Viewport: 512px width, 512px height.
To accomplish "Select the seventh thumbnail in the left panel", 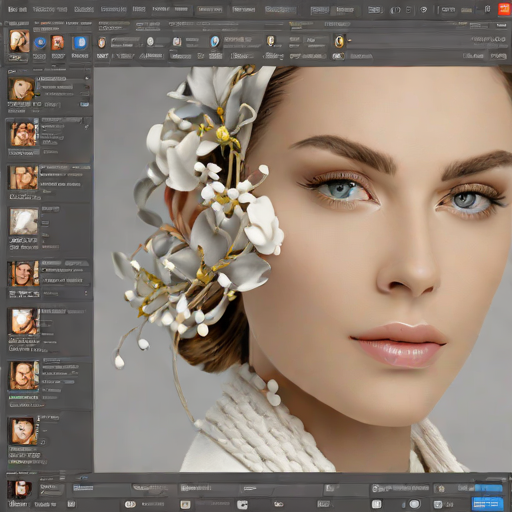I will coord(24,376).
